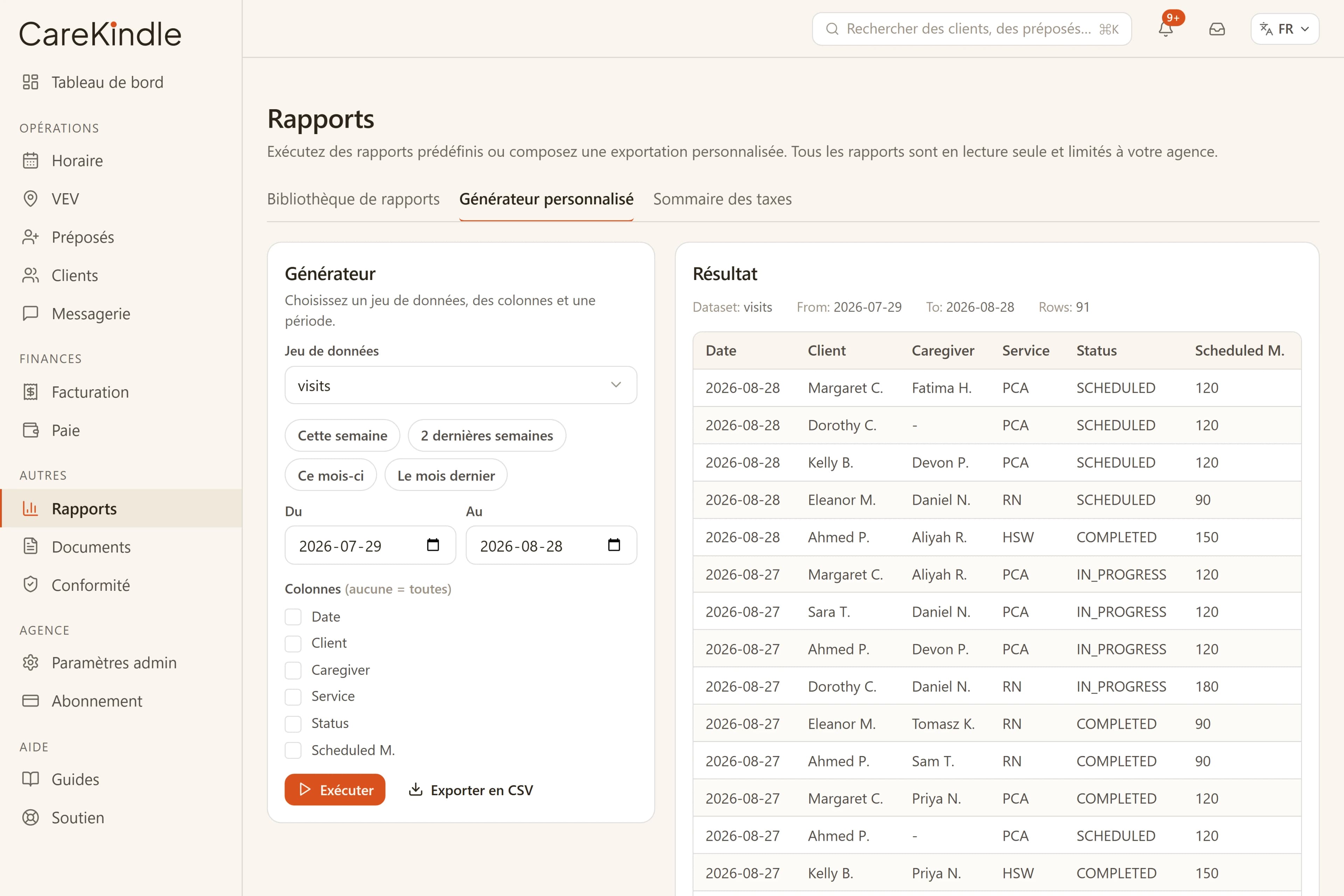
Task: Open Paramètres admin from the sidebar
Action: click(x=121, y=663)
